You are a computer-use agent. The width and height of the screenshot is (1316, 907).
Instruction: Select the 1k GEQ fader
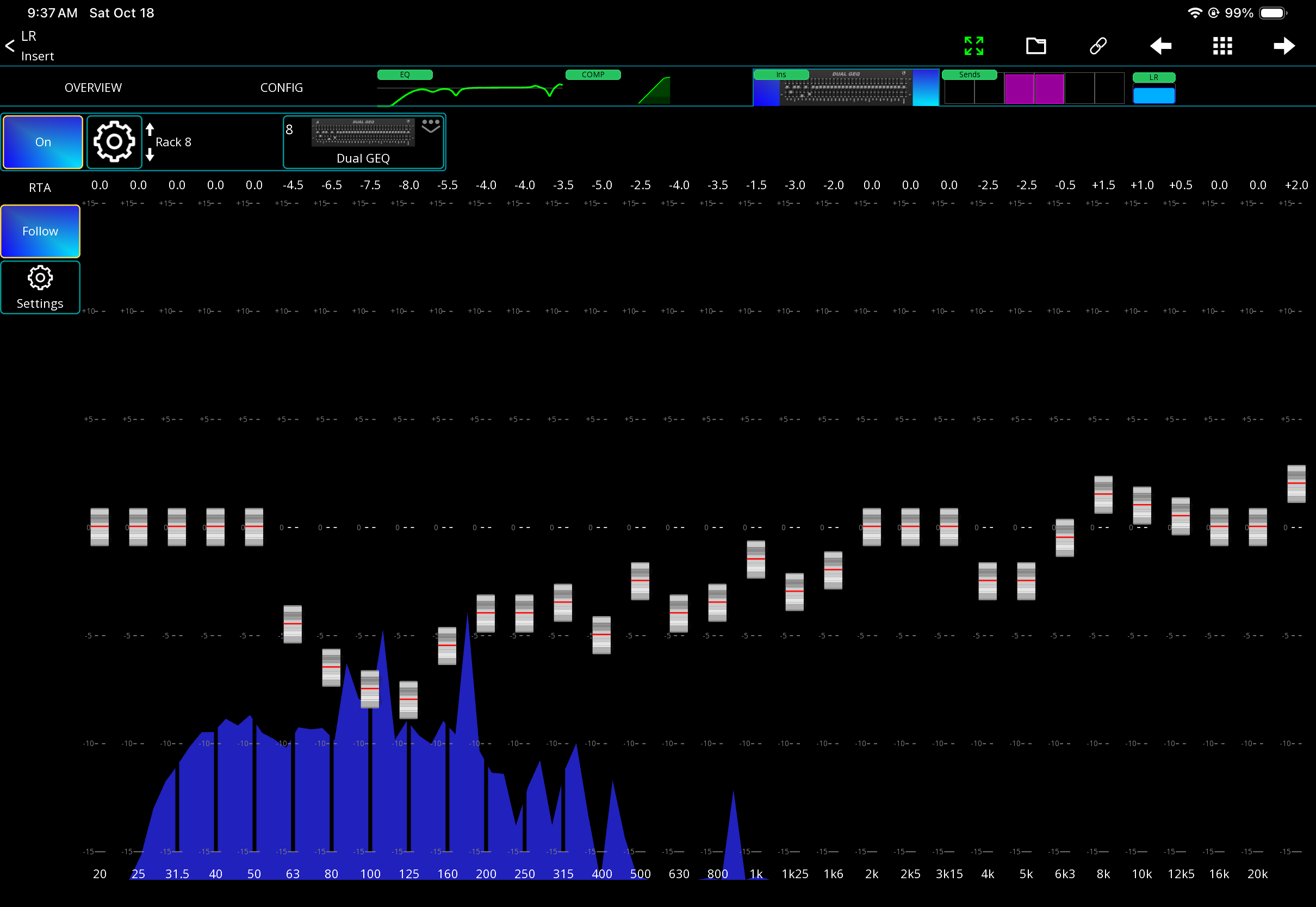(756, 559)
